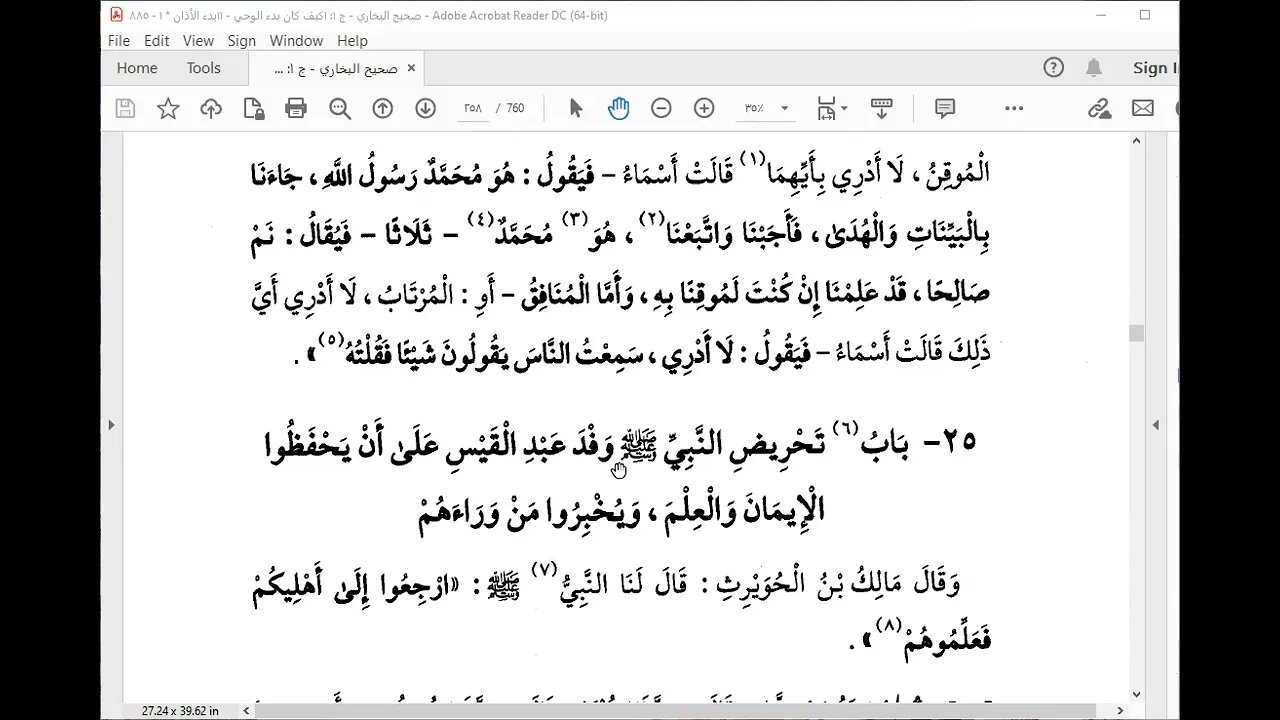Click the cloud upload icon
This screenshot has height=720, width=1280.
pos(211,109)
